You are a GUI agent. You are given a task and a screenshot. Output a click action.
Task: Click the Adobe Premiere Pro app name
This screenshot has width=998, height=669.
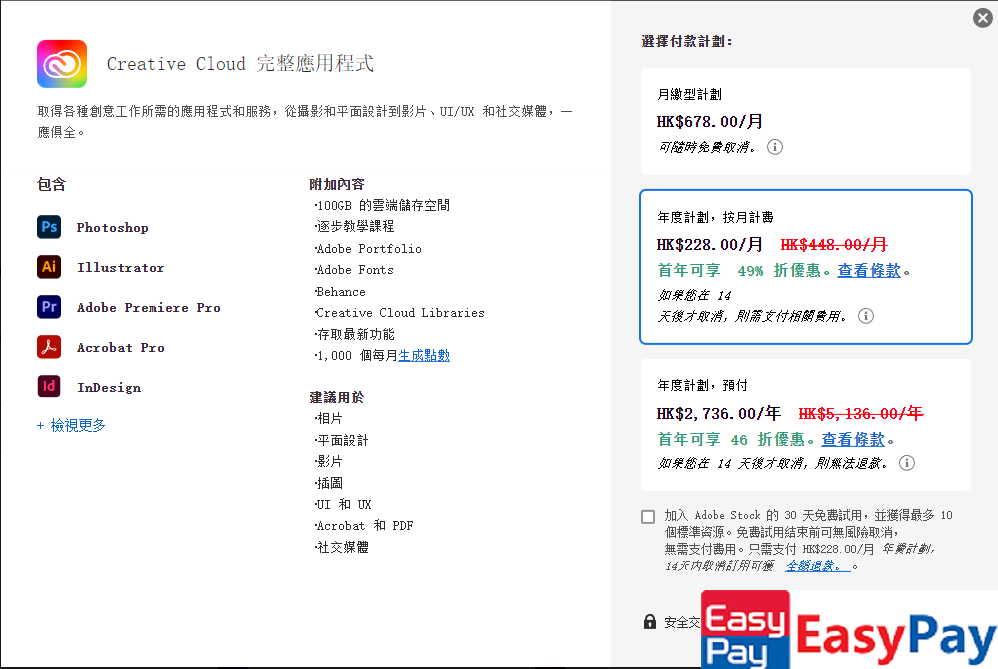[x=148, y=307]
